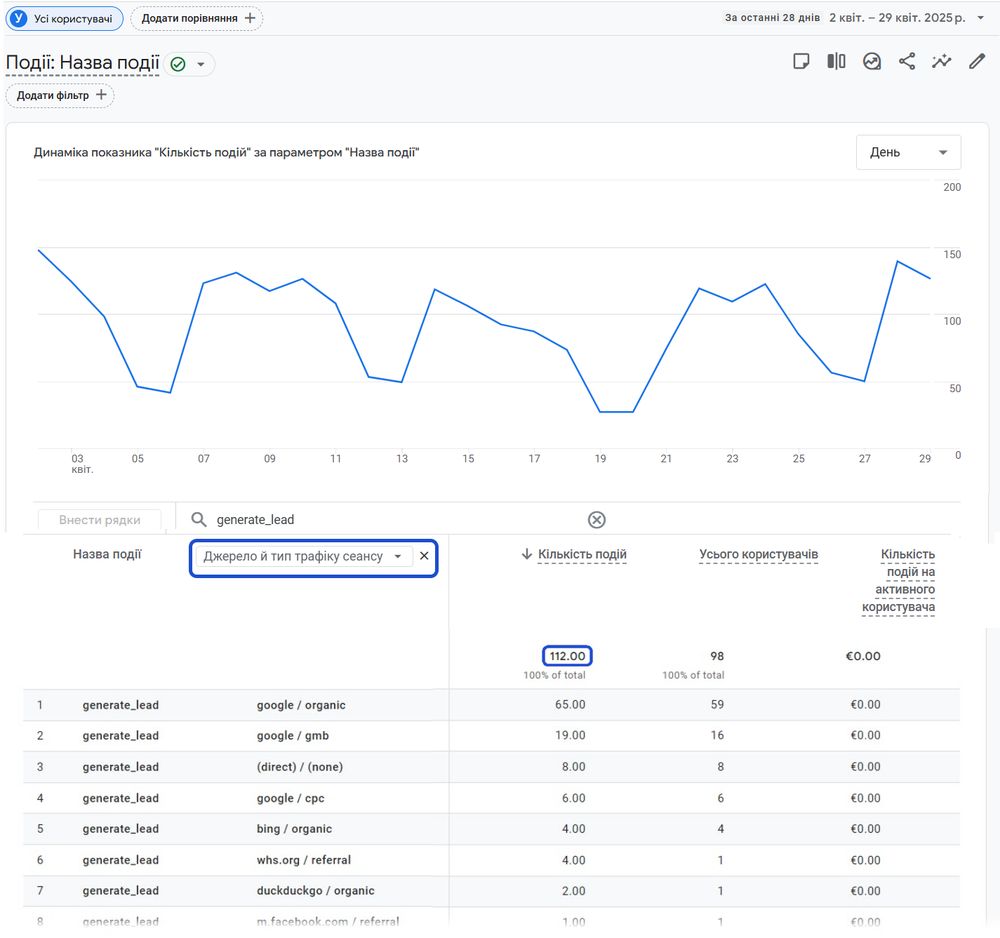Image resolution: width=1000 pixels, height=938 pixels.
Task: Click the За останні 28 днів label
Action: [x=772, y=18]
